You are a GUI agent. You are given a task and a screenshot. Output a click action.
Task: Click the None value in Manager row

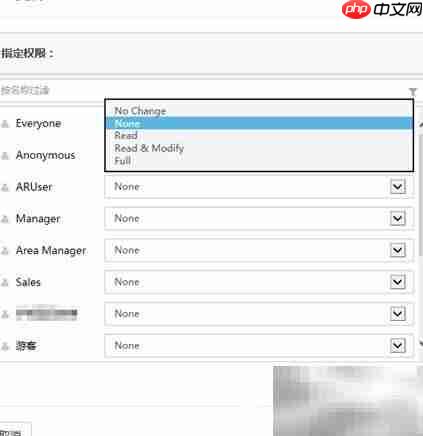point(127,218)
